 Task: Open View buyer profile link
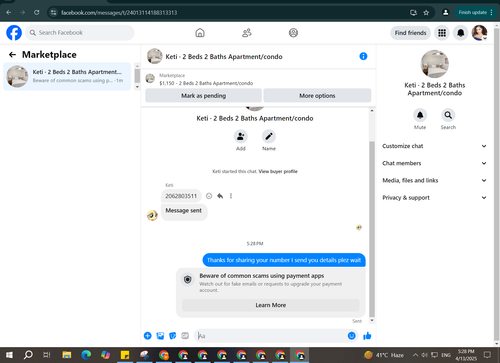tap(278, 171)
